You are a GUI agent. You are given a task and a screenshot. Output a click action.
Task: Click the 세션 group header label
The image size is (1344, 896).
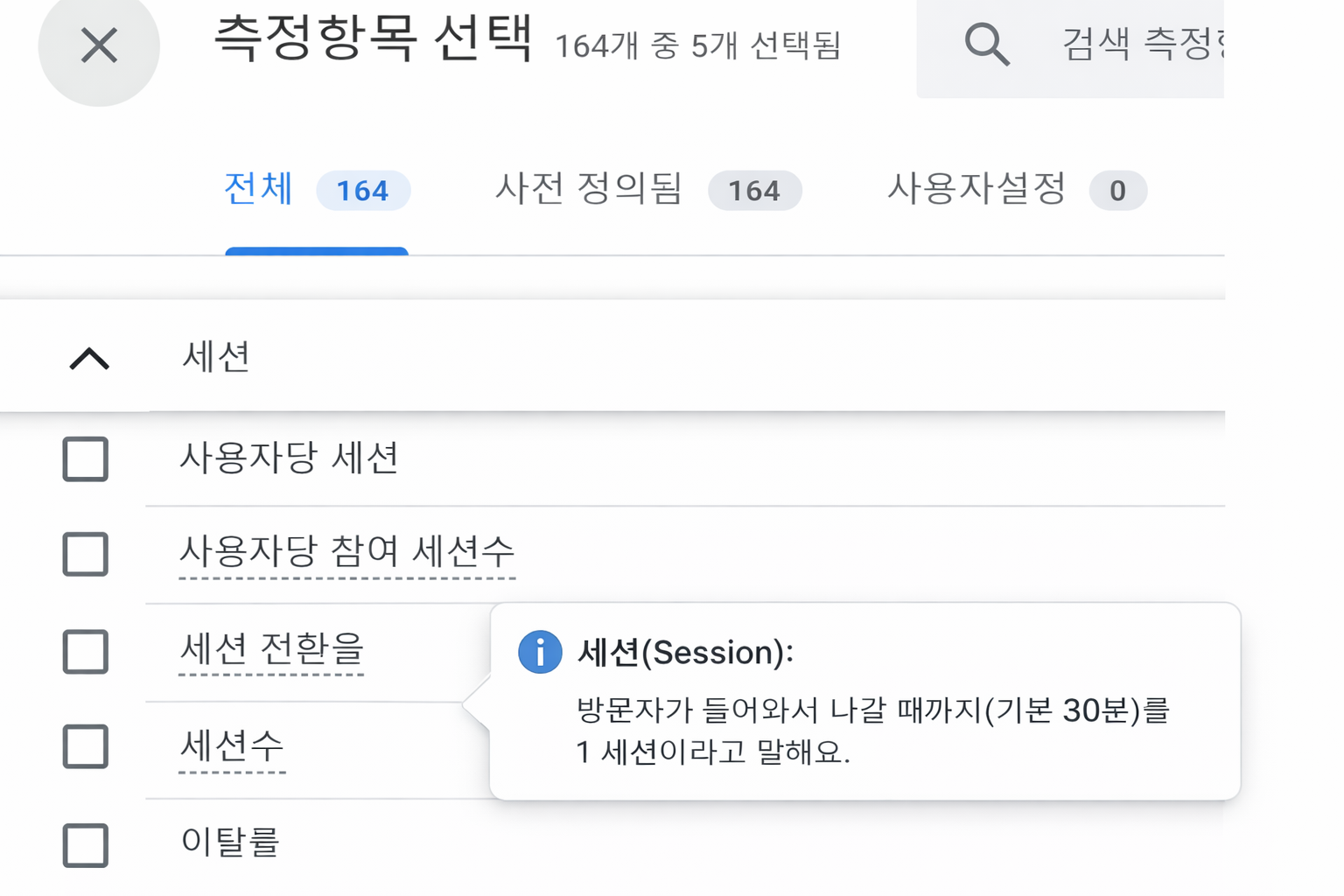click(216, 357)
